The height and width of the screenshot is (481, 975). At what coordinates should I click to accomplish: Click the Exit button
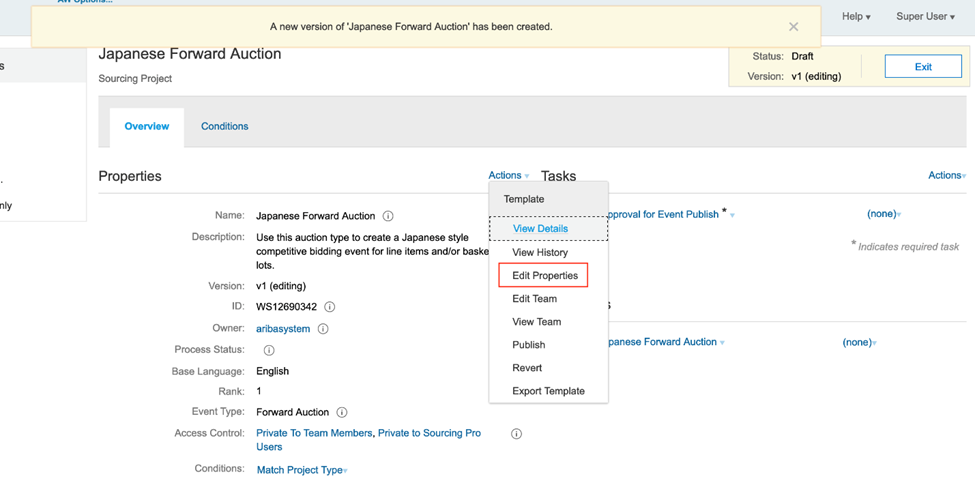point(922,67)
